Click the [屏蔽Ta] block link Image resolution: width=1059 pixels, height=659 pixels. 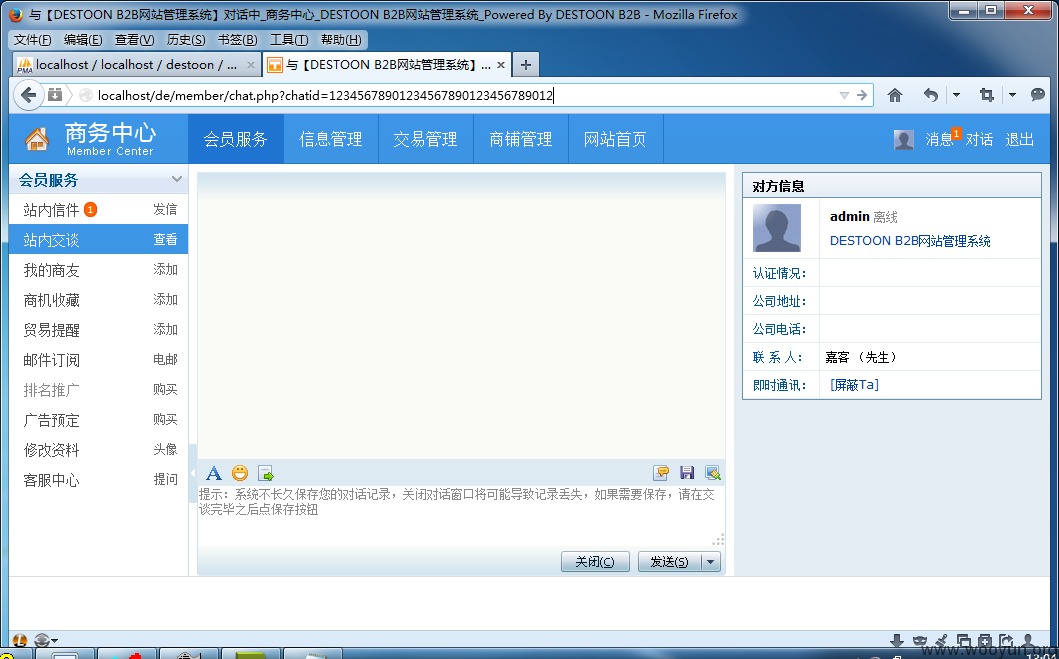(854, 385)
